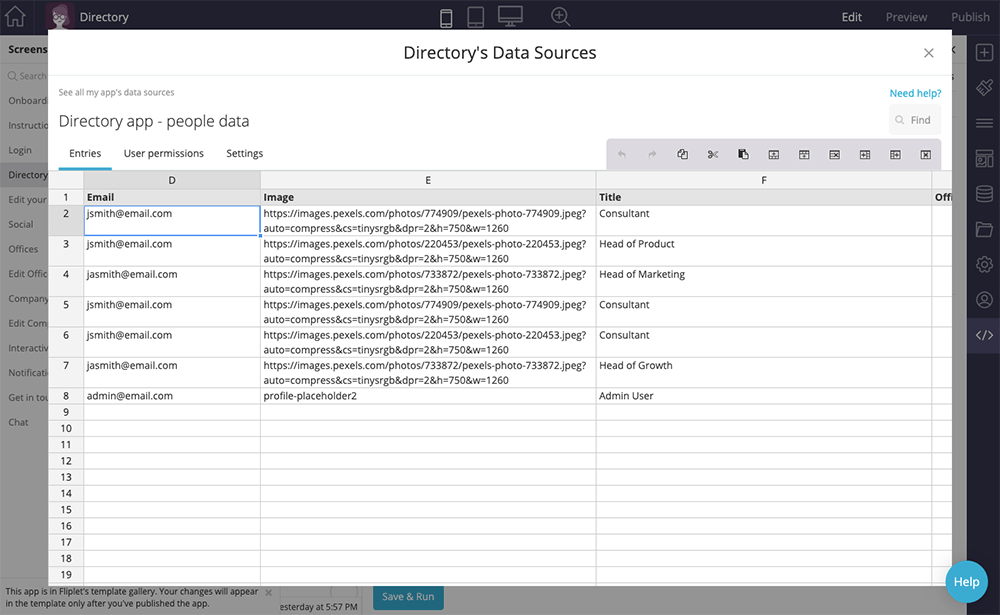Open the developer options code icon
Viewport: 1000px width, 615px height.
coord(984,335)
